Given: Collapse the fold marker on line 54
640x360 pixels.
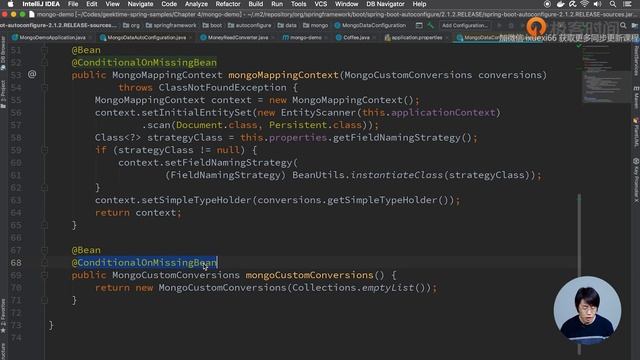Looking at the screenshot, I should tap(44, 87).
